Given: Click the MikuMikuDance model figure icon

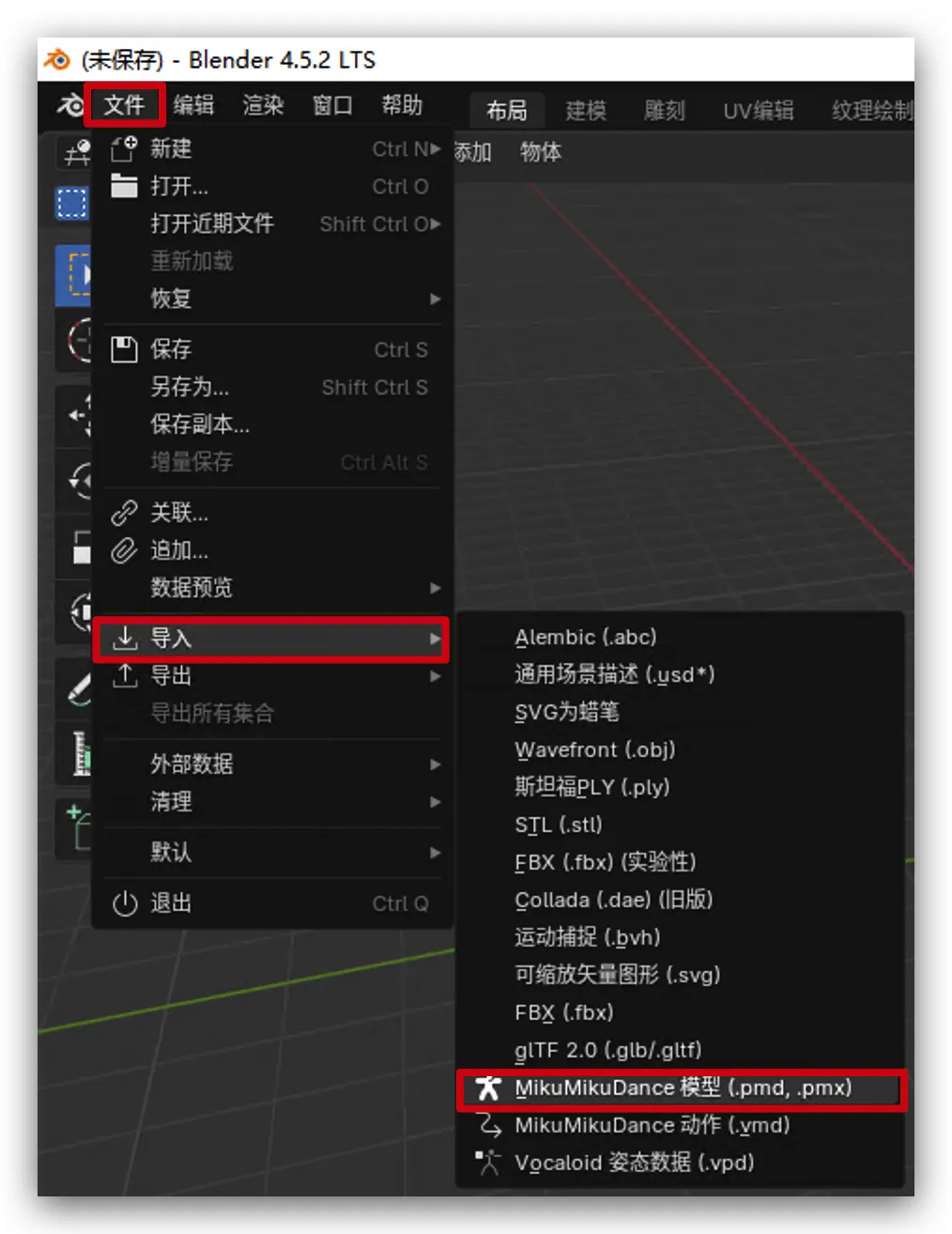Looking at the screenshot, I should (487, 1088).
